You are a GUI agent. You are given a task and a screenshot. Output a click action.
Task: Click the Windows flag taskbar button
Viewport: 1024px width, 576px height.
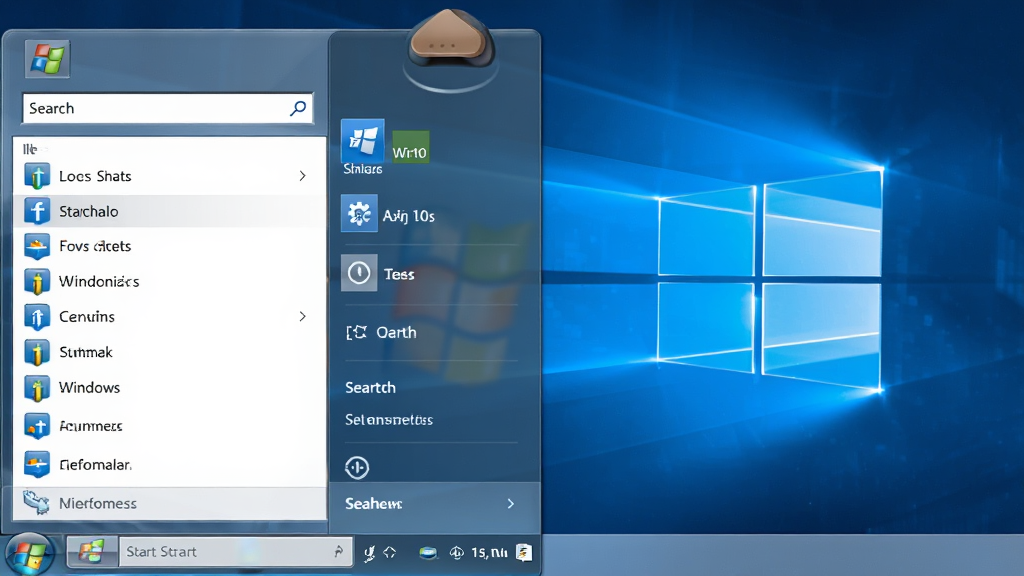tap(92, 552)
